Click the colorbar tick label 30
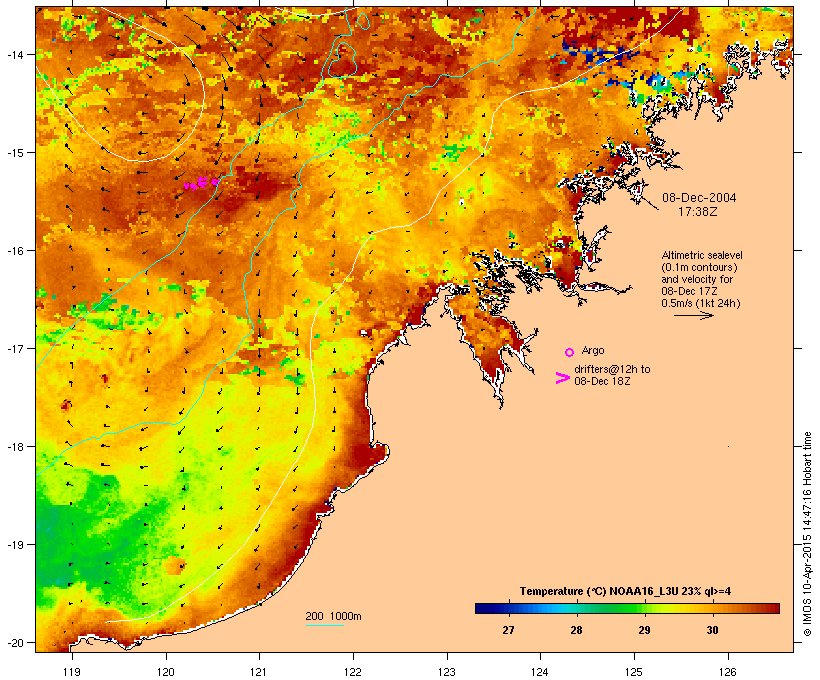The image size is (820, 680). tap(712, 630)
